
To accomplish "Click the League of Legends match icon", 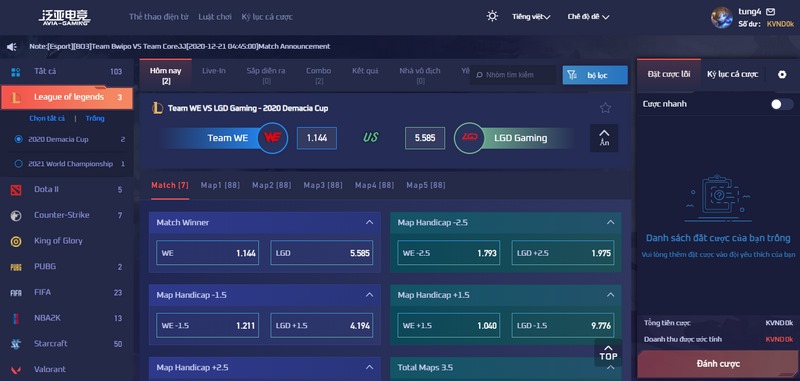I will tap(158, 108).
